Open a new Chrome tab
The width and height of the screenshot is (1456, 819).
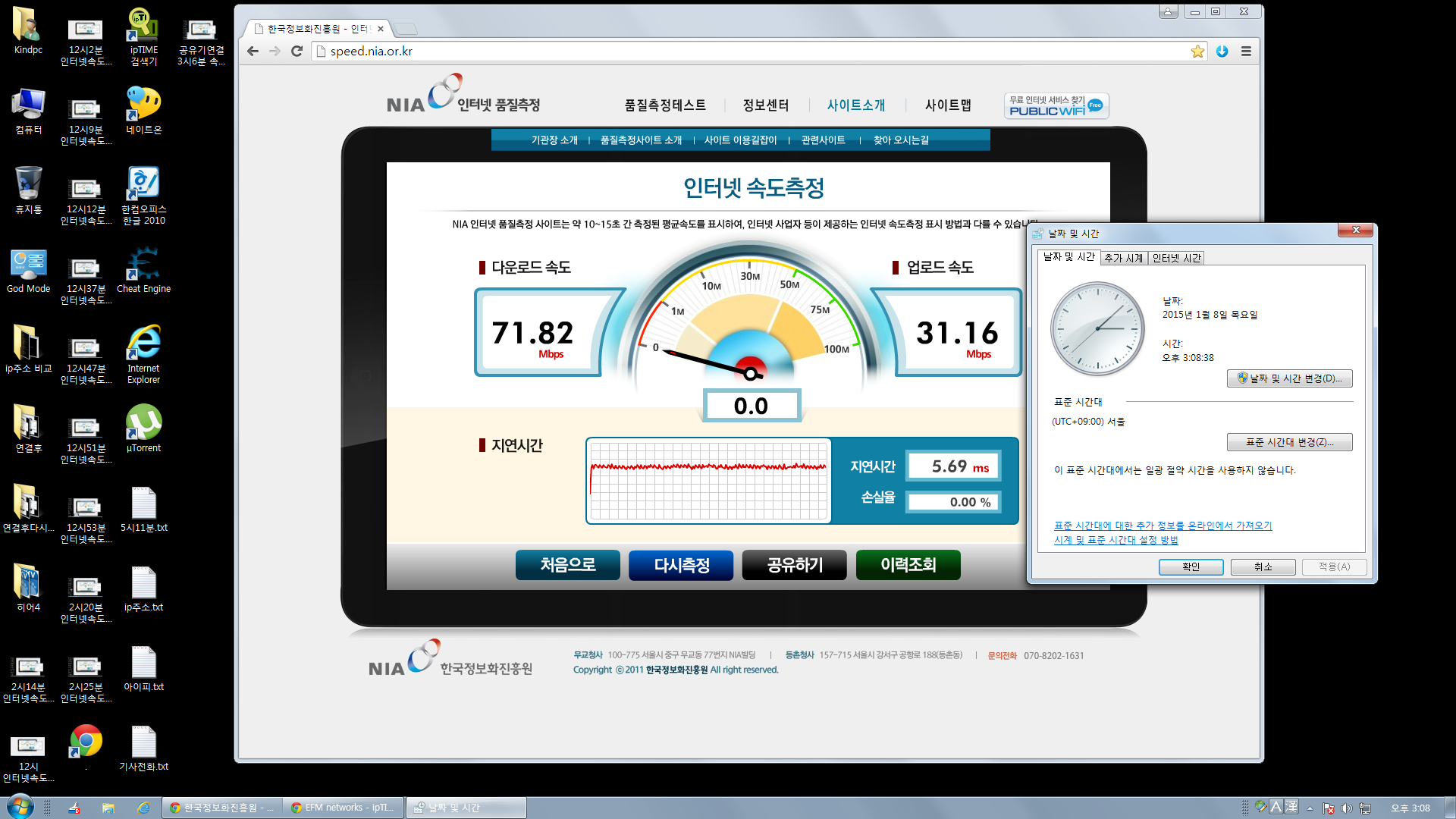(x=406, y=29)
